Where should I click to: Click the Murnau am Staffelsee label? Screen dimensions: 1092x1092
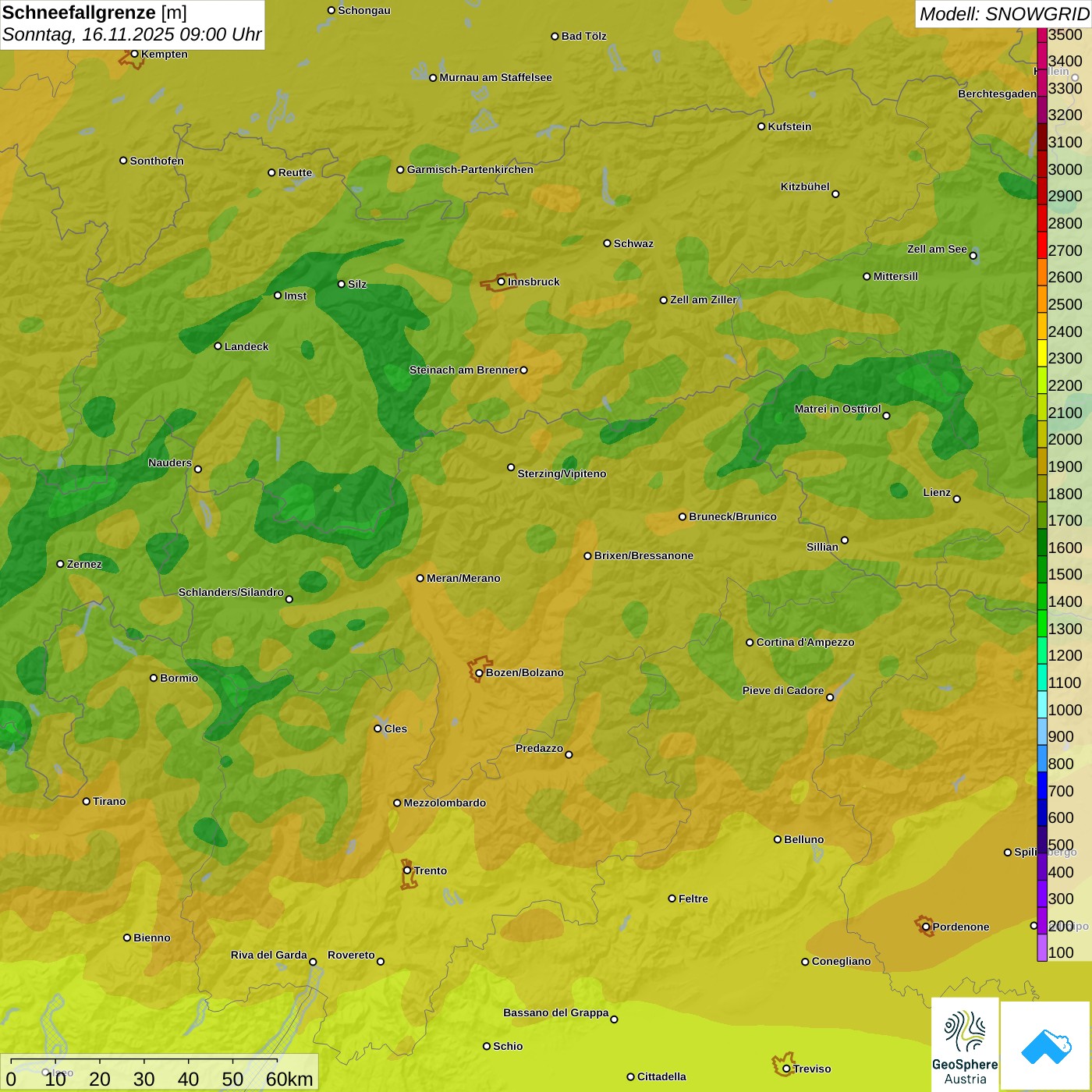point(495,77)
